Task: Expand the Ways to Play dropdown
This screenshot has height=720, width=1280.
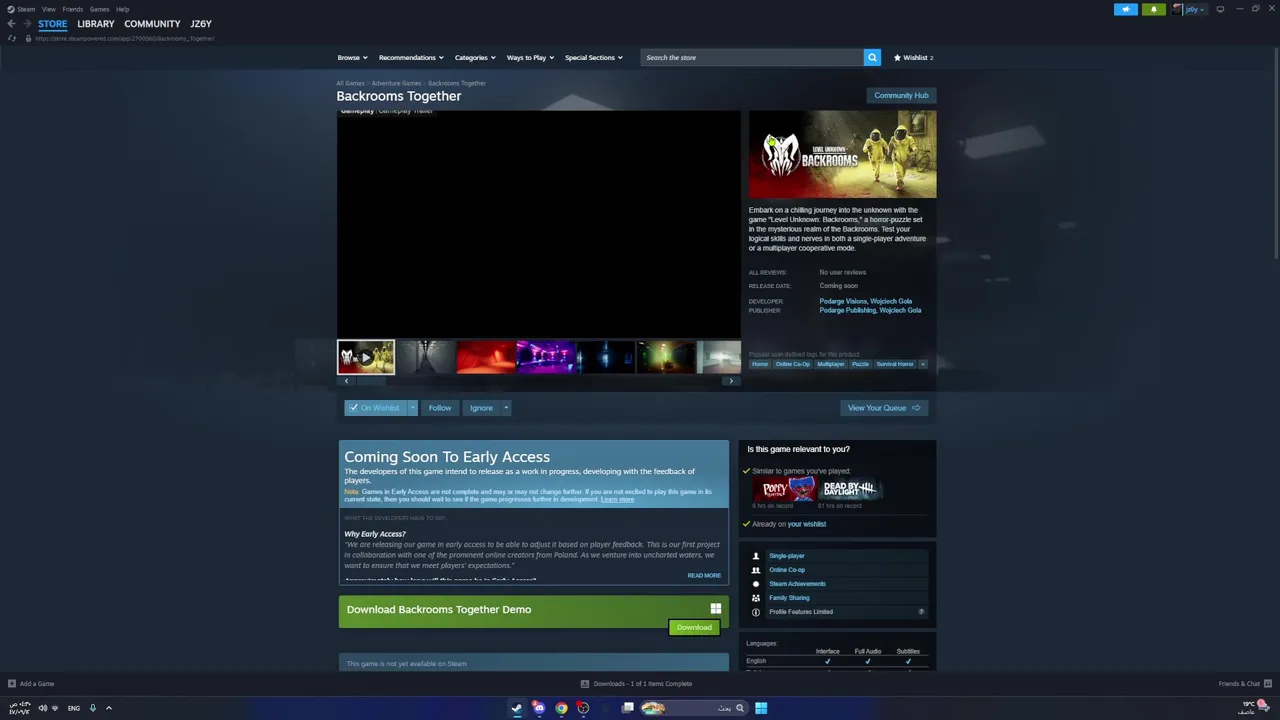Action: (x=530, y=57)
